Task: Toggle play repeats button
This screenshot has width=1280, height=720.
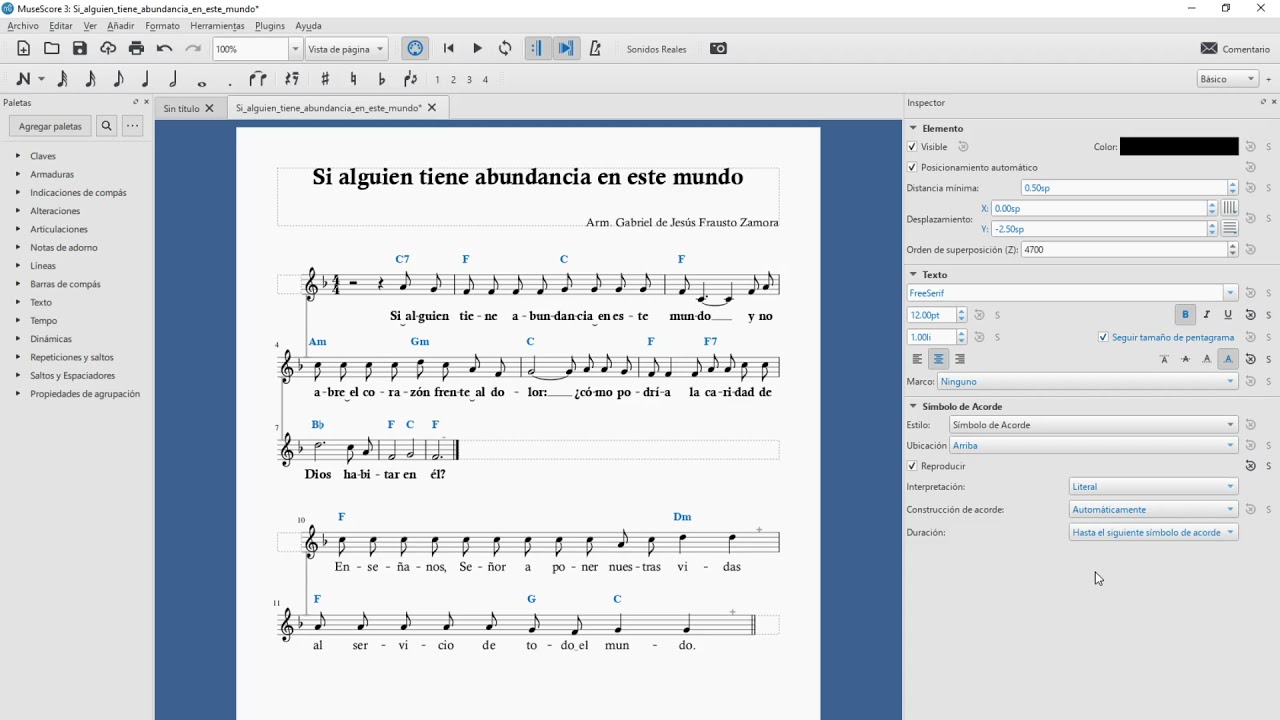Action: (537, 48)
